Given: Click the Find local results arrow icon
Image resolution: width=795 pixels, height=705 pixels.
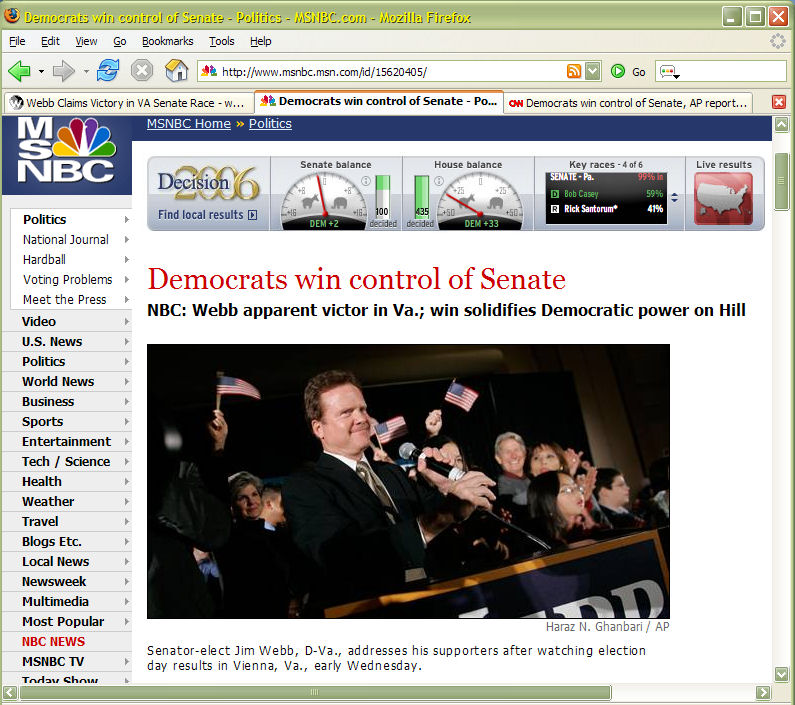Looking at the screenshot, I should click(x=252, y=215).
